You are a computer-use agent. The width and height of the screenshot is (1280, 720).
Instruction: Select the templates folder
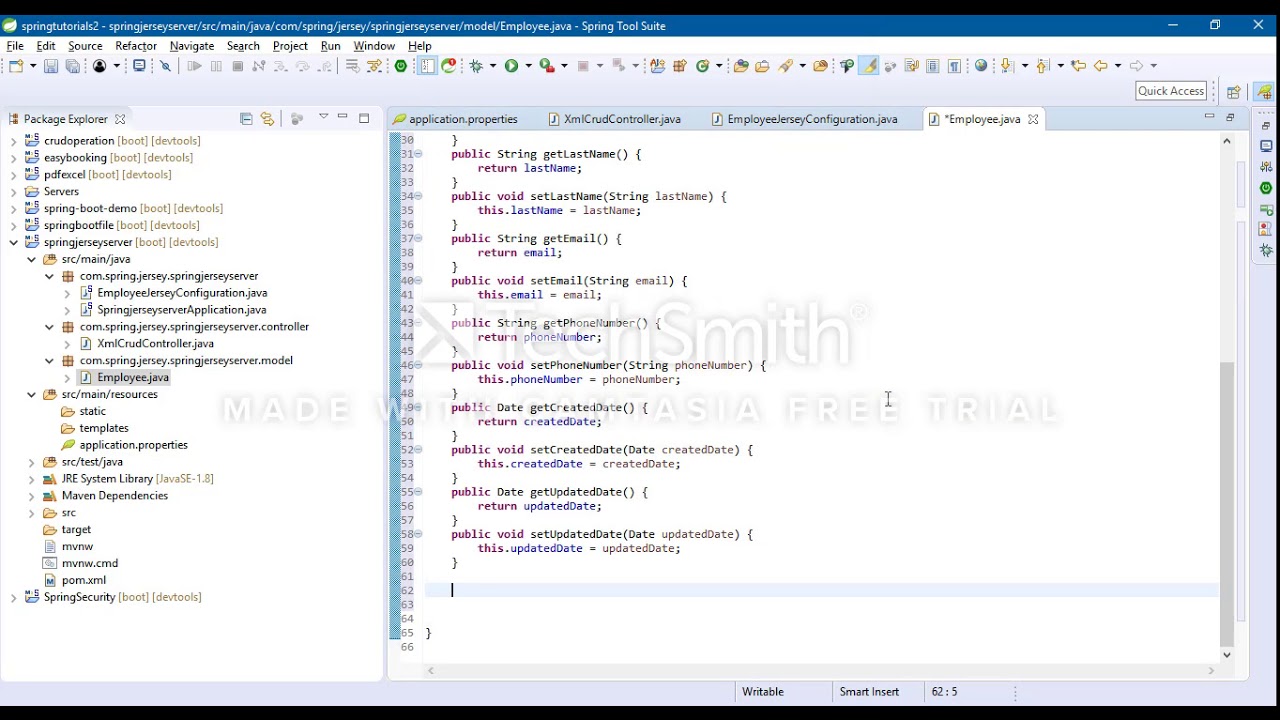click(104, 428)
